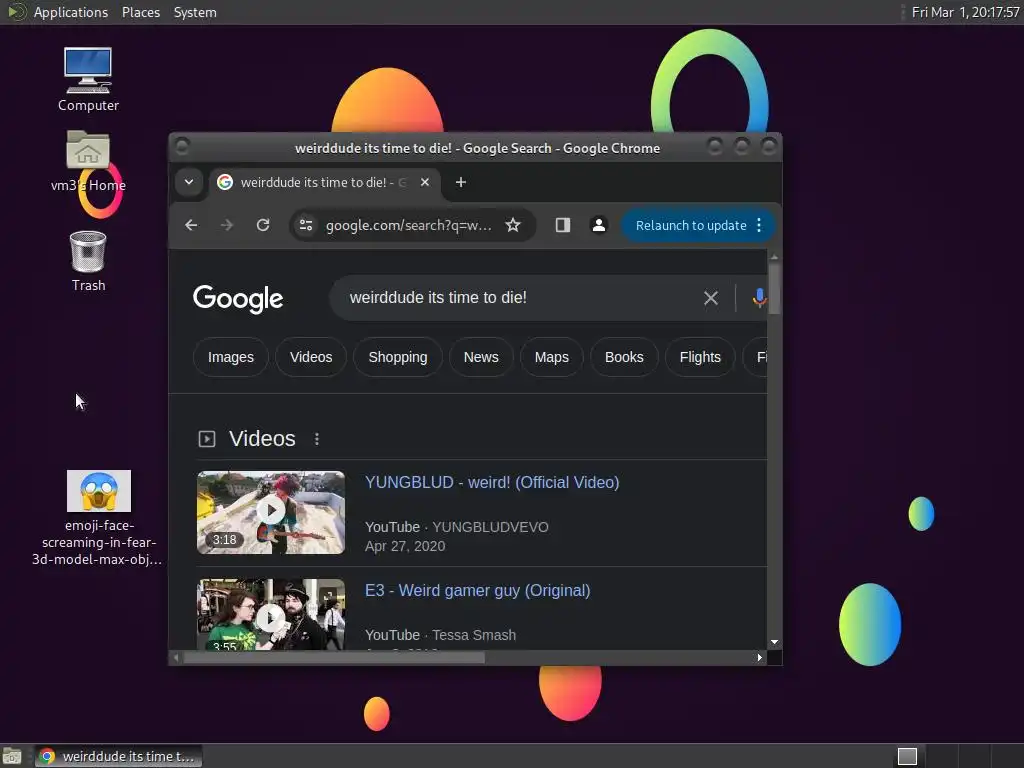This screenshot has width=1024, height=768.
Task: Open options for the Videos section
Action: coord(317,439)
